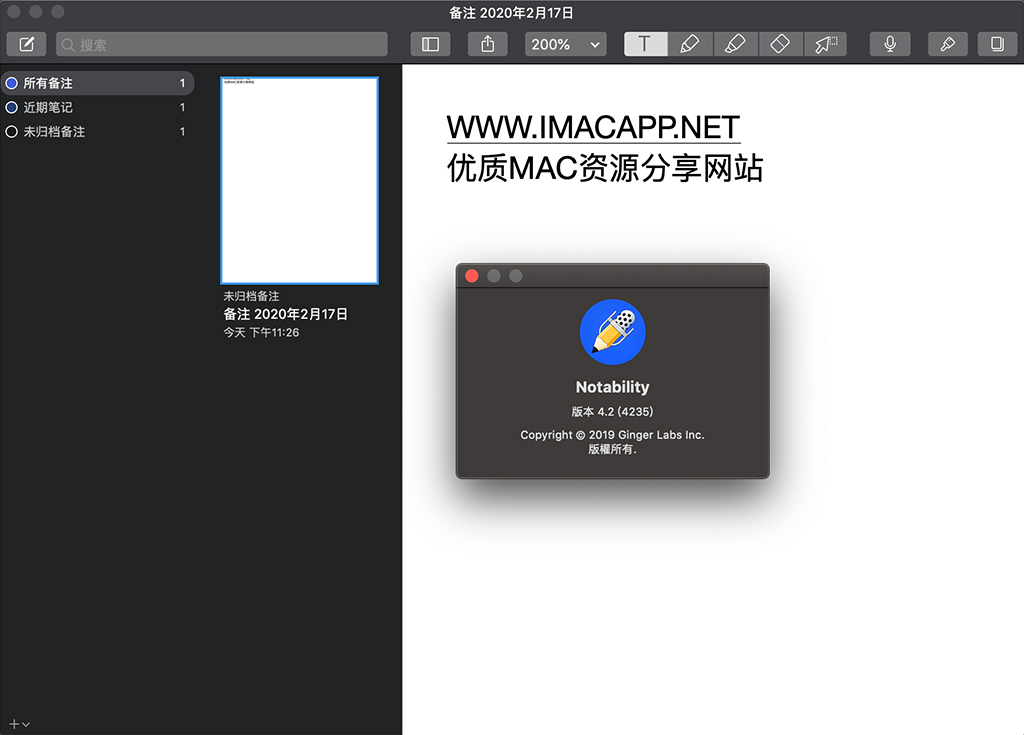Viewport: 1024px width, 735px height.
Task: Select the 近期笔记 category
Action: 97,107
